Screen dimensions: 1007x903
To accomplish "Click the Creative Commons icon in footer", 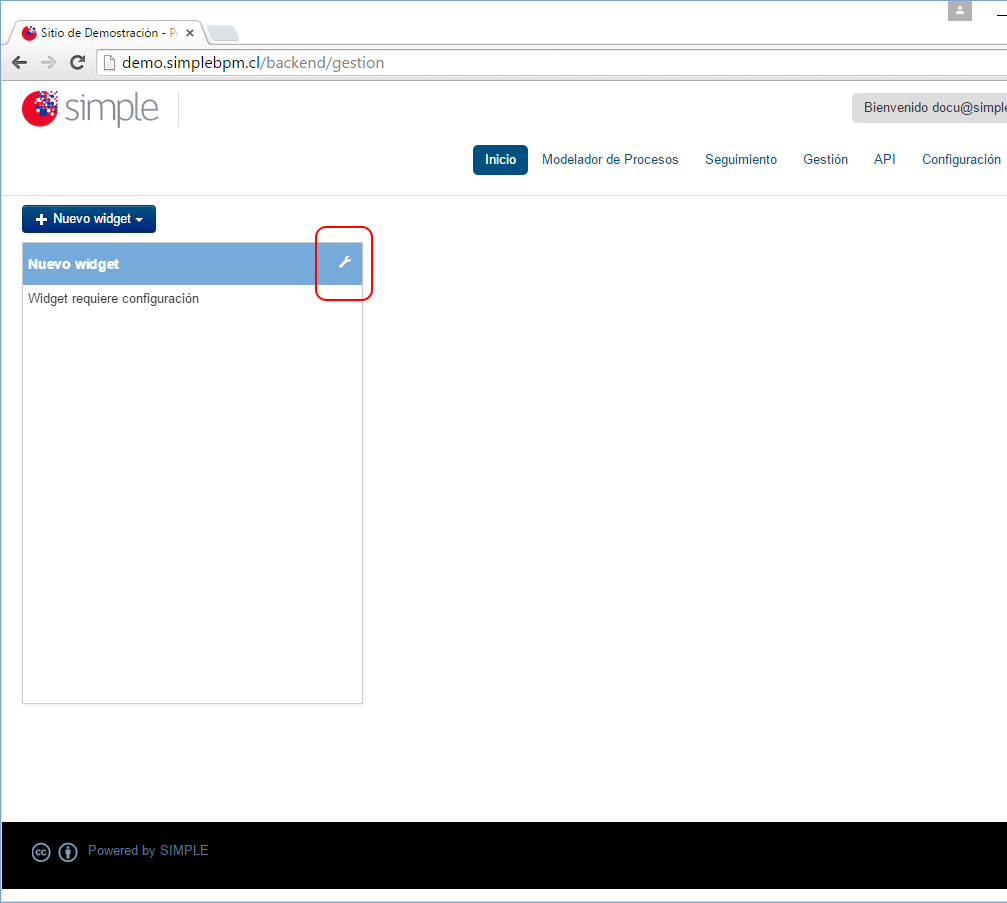I will tap(41, 852).
